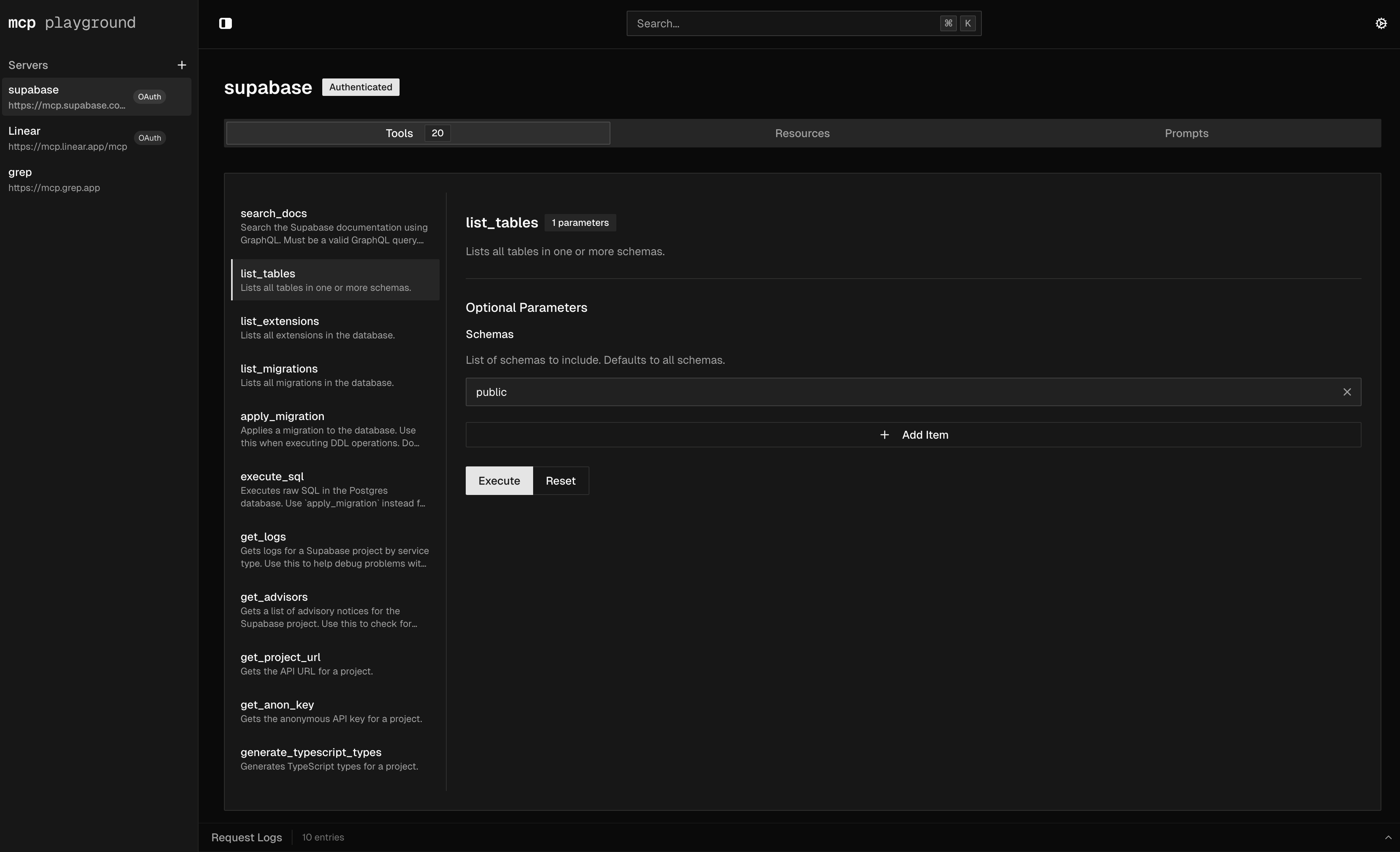Click the Execute button

(498, 481)
